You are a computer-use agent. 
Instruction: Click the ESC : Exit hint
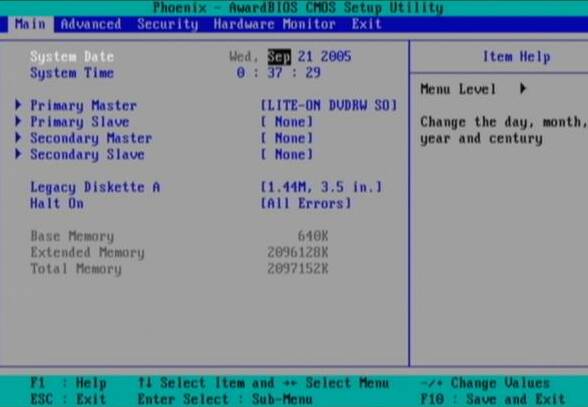[68, 399]
